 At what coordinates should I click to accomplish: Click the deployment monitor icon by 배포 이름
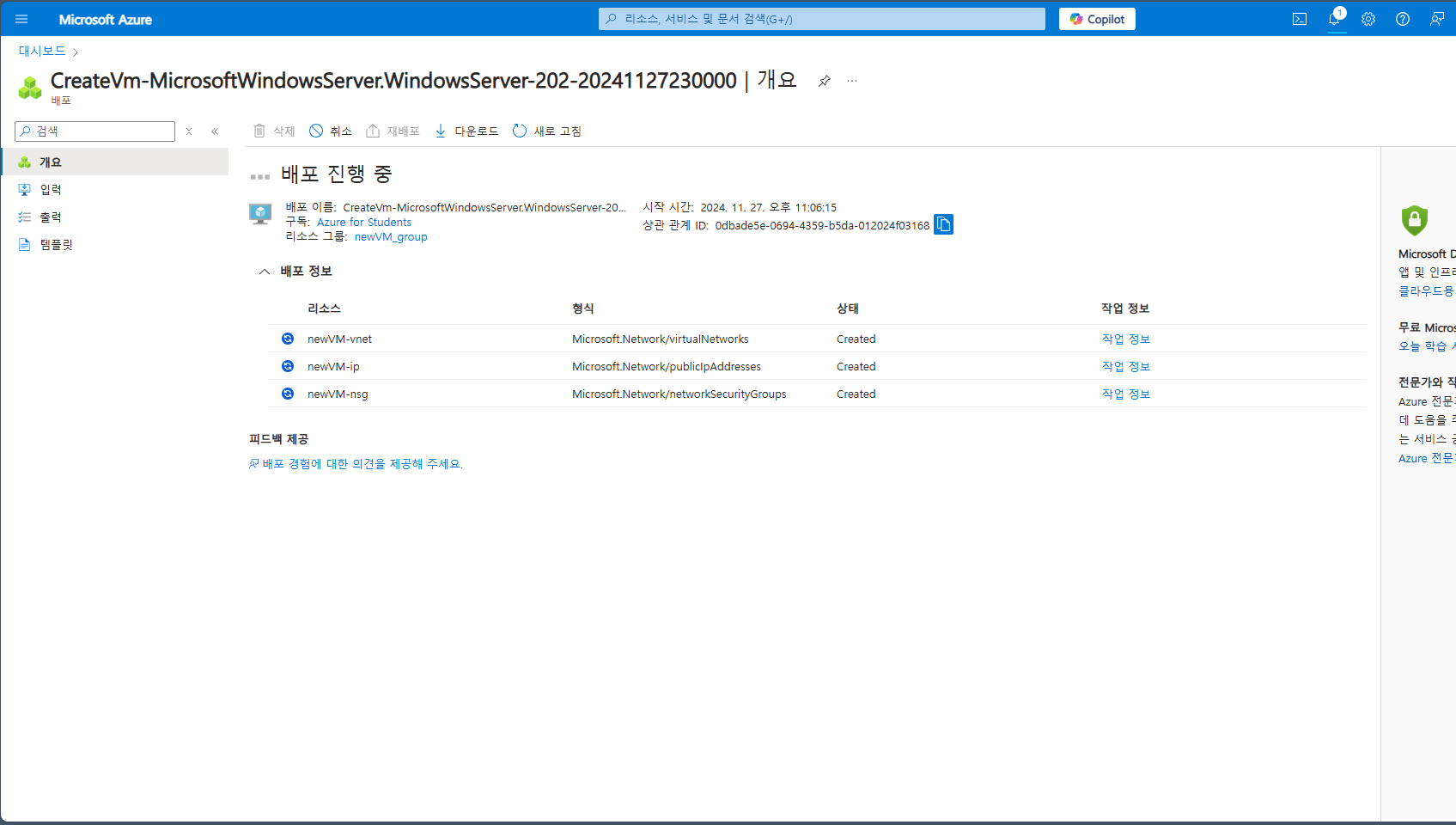click(x=260, y=213)
